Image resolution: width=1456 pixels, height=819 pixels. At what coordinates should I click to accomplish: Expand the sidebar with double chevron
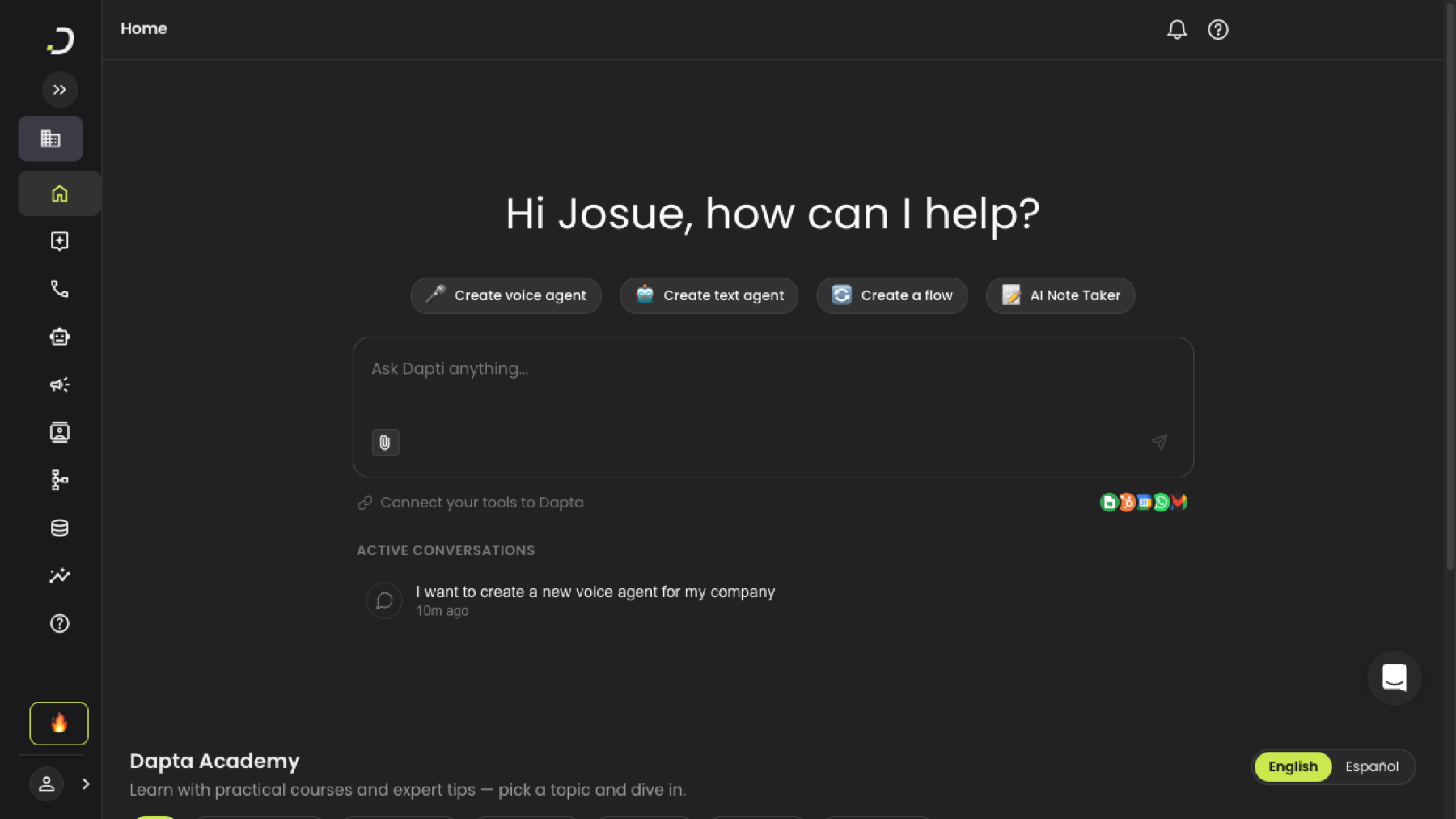(60, 90)
